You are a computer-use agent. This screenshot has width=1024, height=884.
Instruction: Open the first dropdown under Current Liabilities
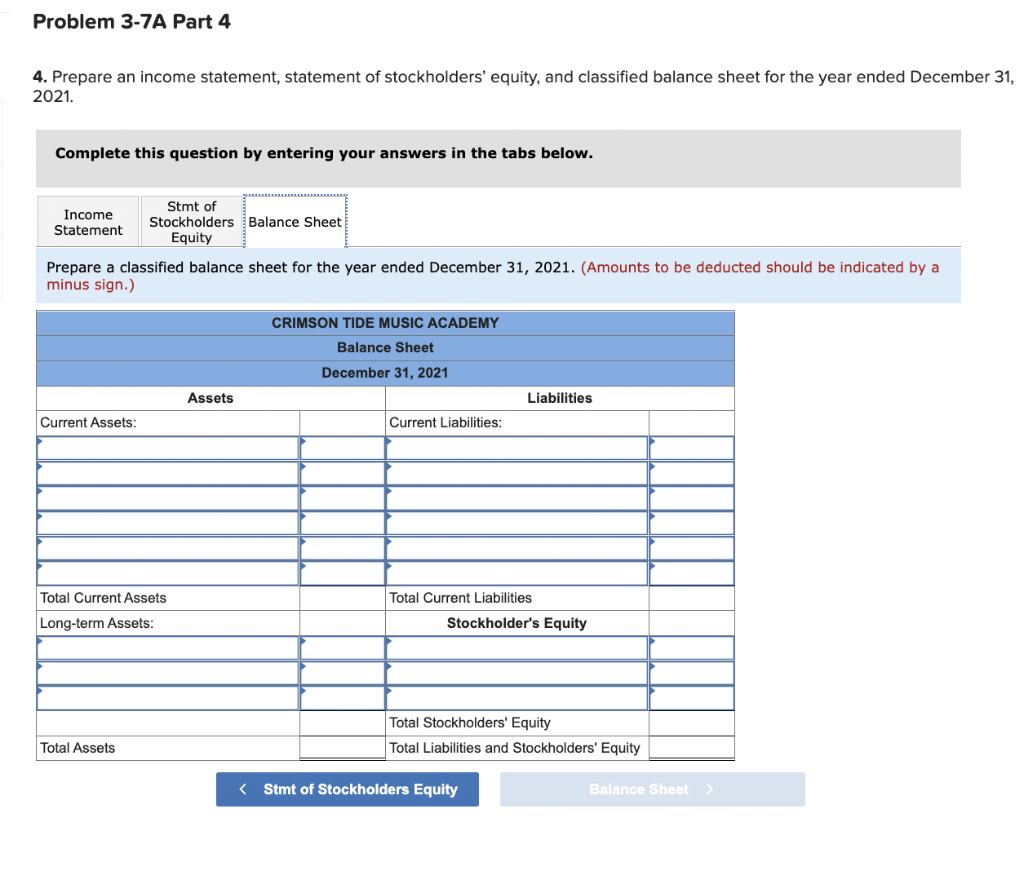[x=515, y=447]
